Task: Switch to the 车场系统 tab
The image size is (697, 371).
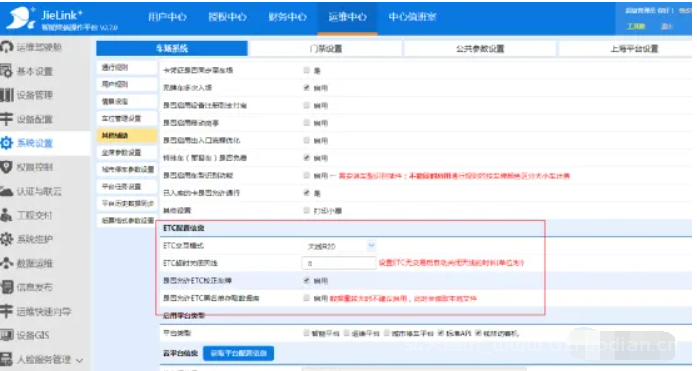Action: [172, 48]
